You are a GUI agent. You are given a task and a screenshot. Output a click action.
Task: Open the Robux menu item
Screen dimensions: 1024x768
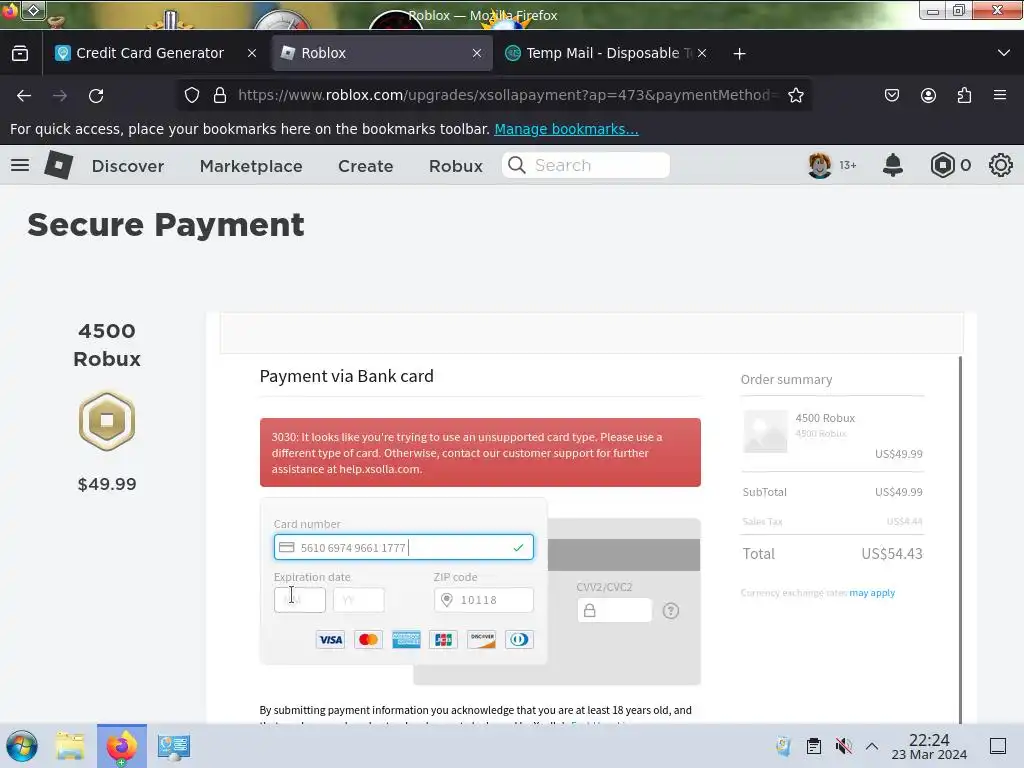(x=456, y=166)
